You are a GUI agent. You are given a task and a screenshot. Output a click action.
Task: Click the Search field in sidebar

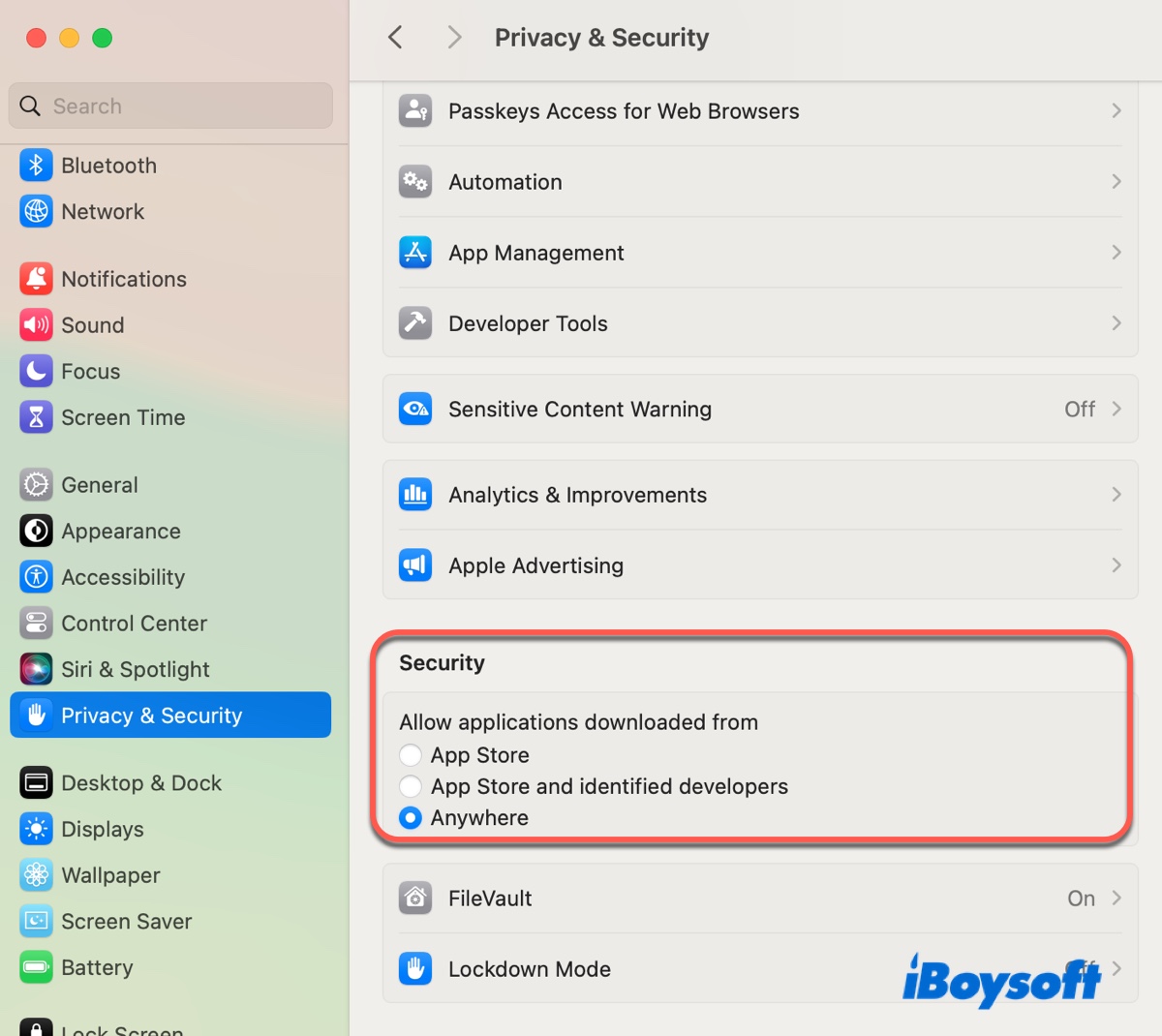170,106
